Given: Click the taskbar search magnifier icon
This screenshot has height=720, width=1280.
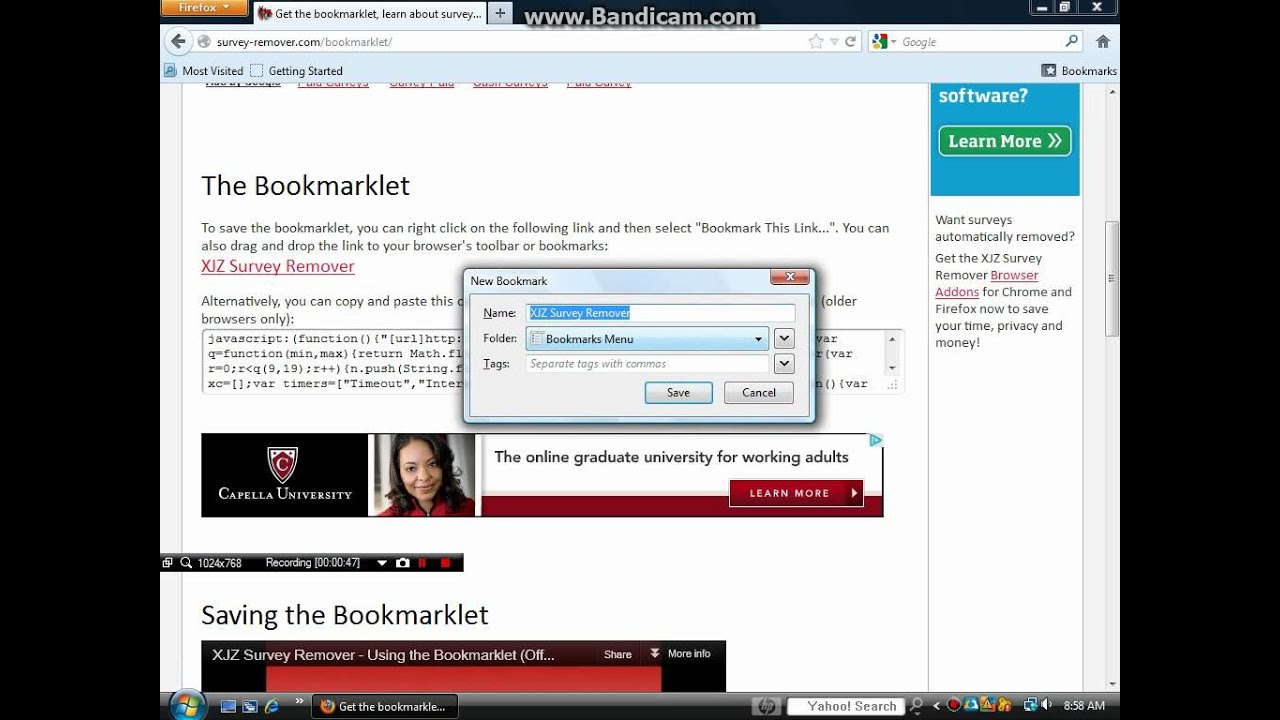Looking at the screenshot, I should [x=916, y=706].
